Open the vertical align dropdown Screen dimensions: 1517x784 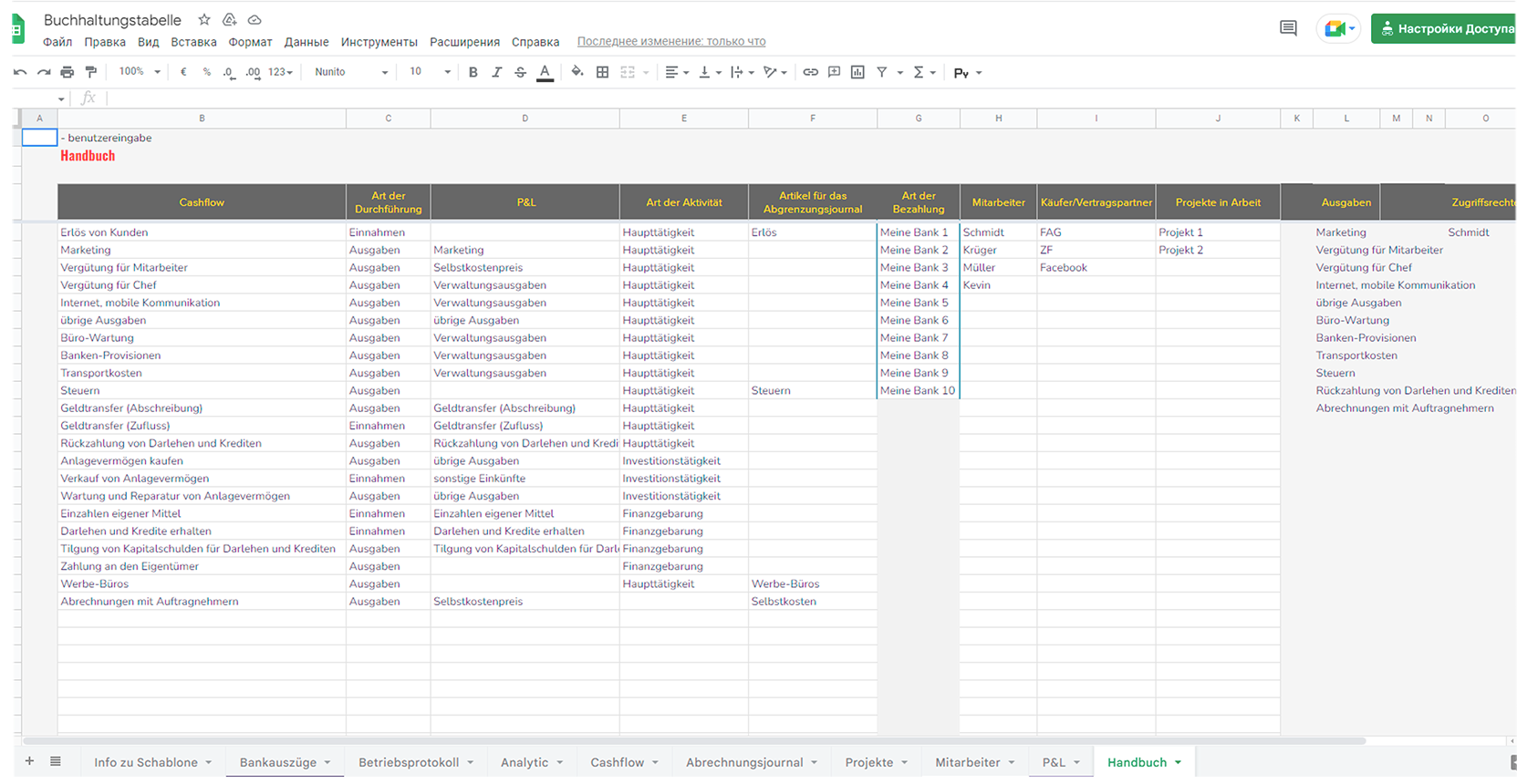point(710,72)
